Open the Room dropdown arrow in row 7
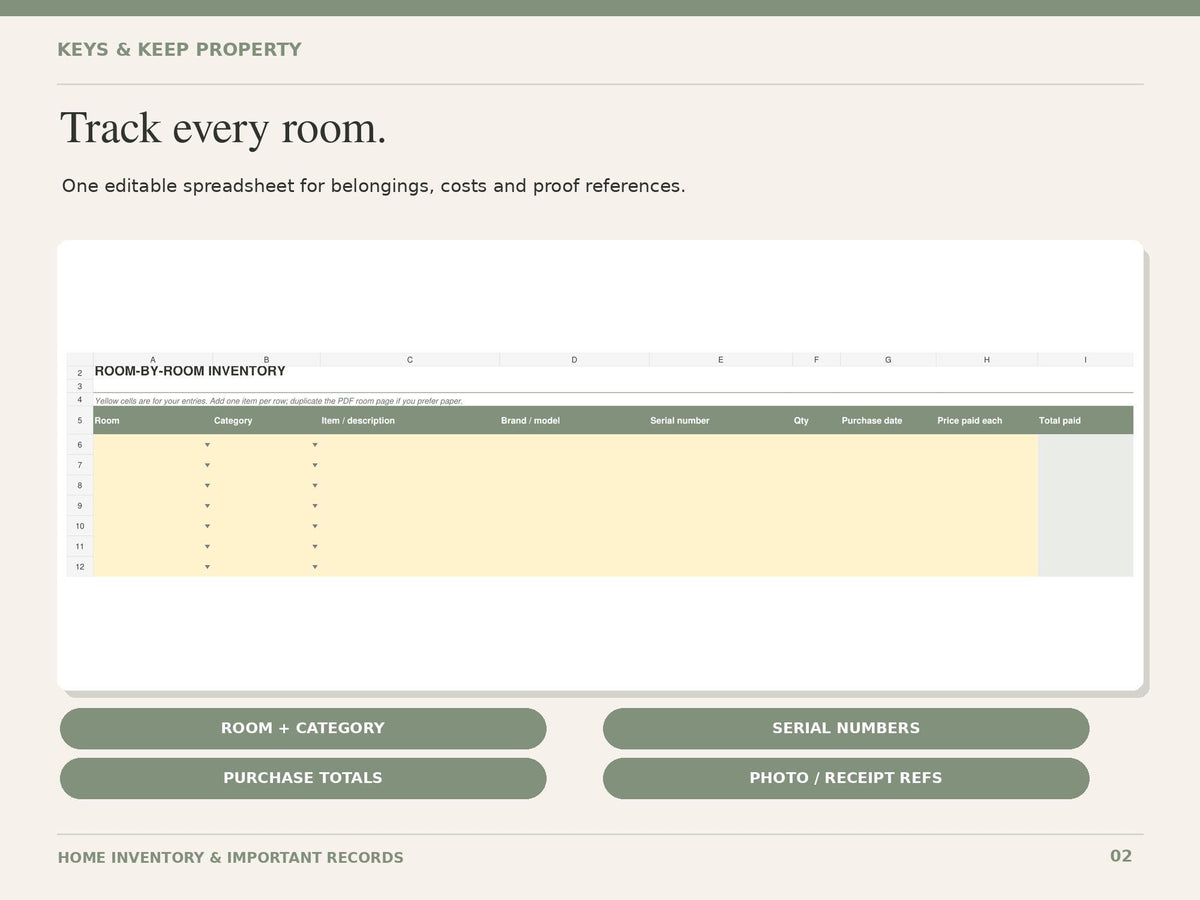Image resolution: width=1200 pixels, height=900 pixels. pyautogui.click(x=207, y=465)
